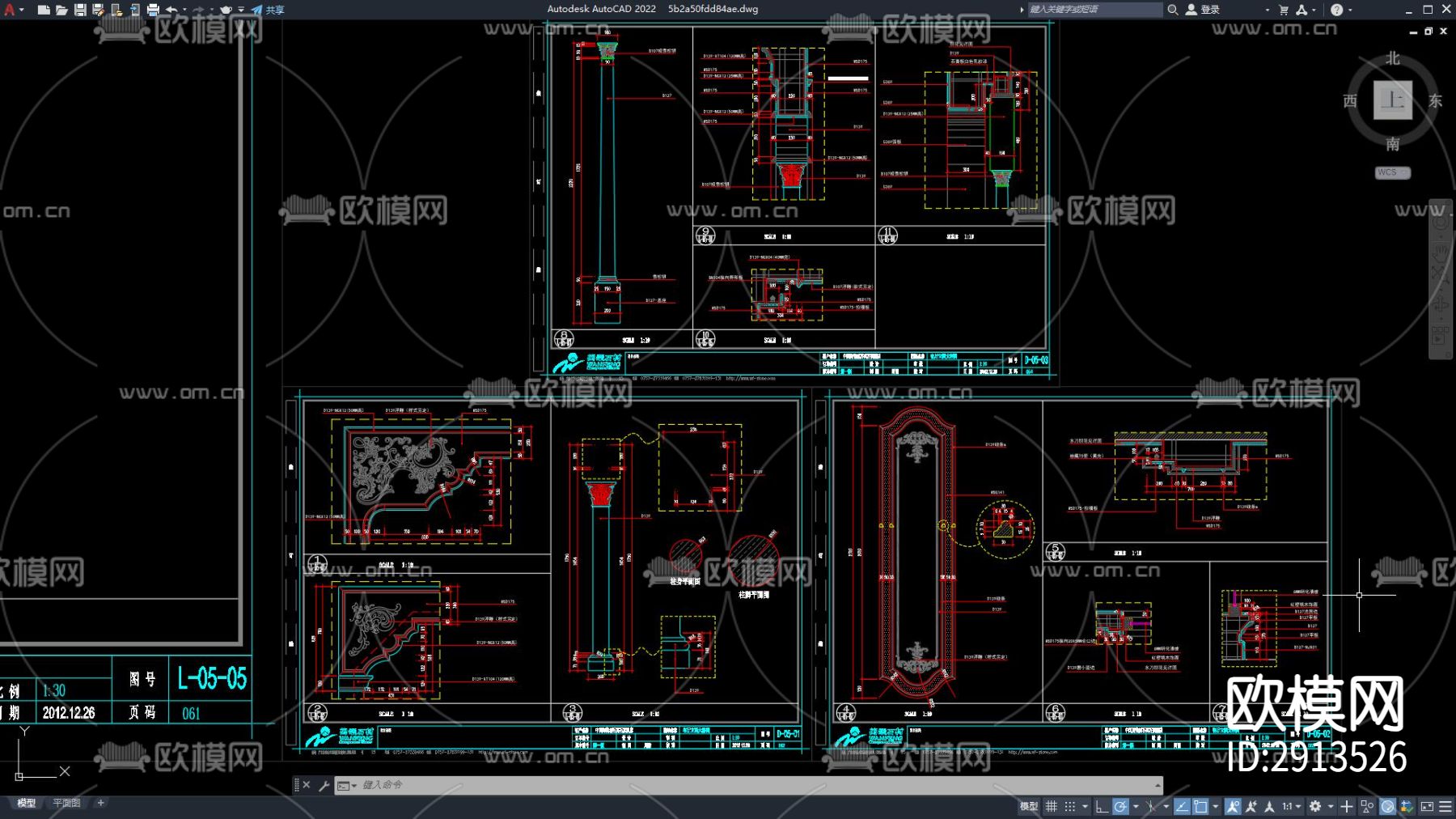
Task: Close the command line with the X icon
Action: pyautogui.click(x=307, y=785)
